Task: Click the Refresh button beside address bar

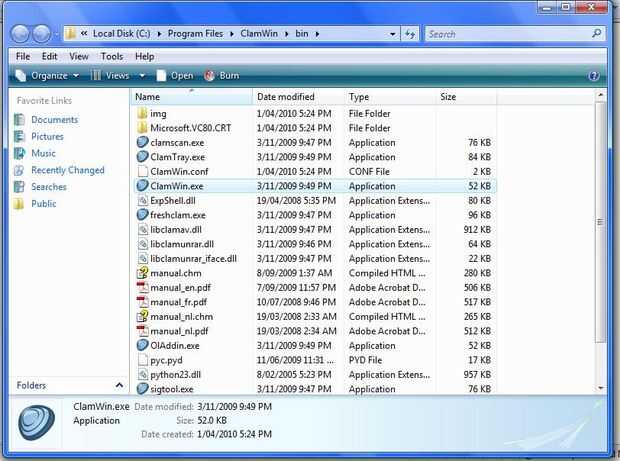Action: click(x=410, y=34)
